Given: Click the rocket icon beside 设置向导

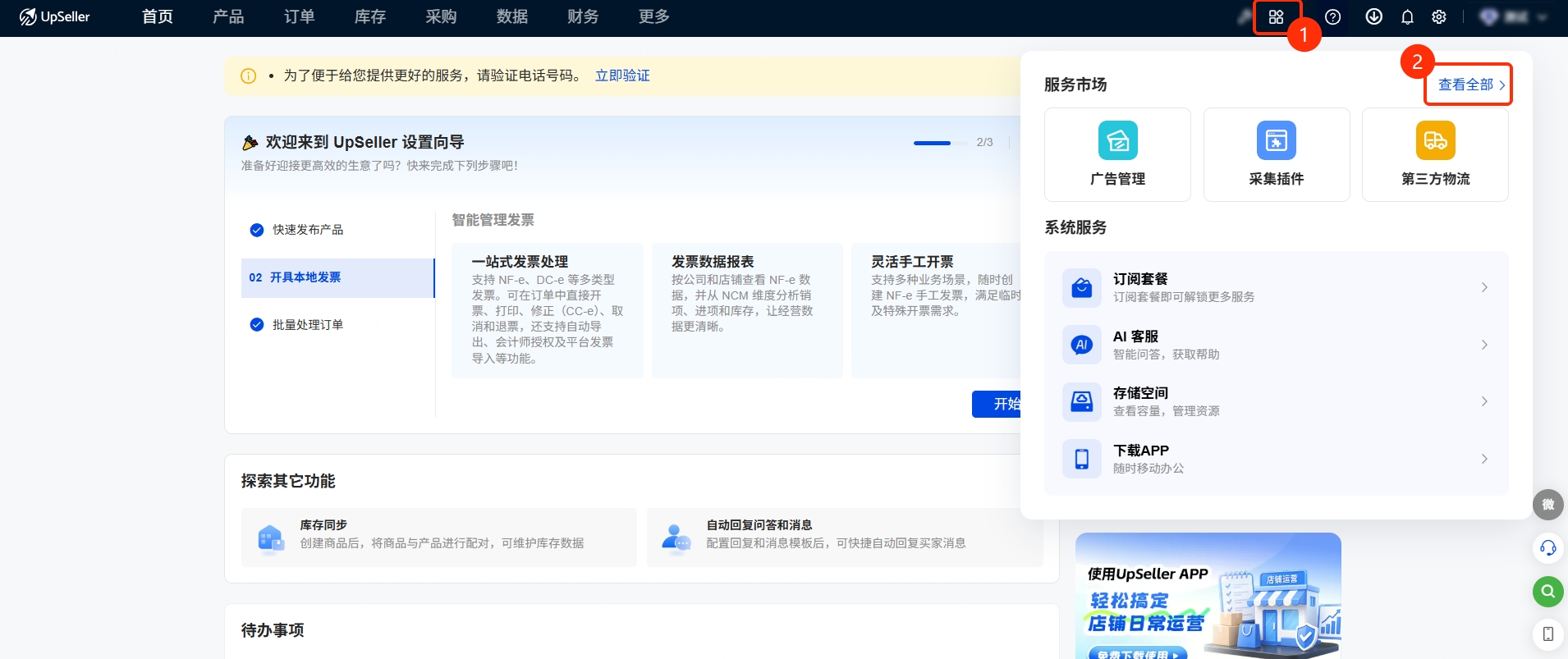Looking at the screenshot, I should pyautogui.click(x=250, y=143).
